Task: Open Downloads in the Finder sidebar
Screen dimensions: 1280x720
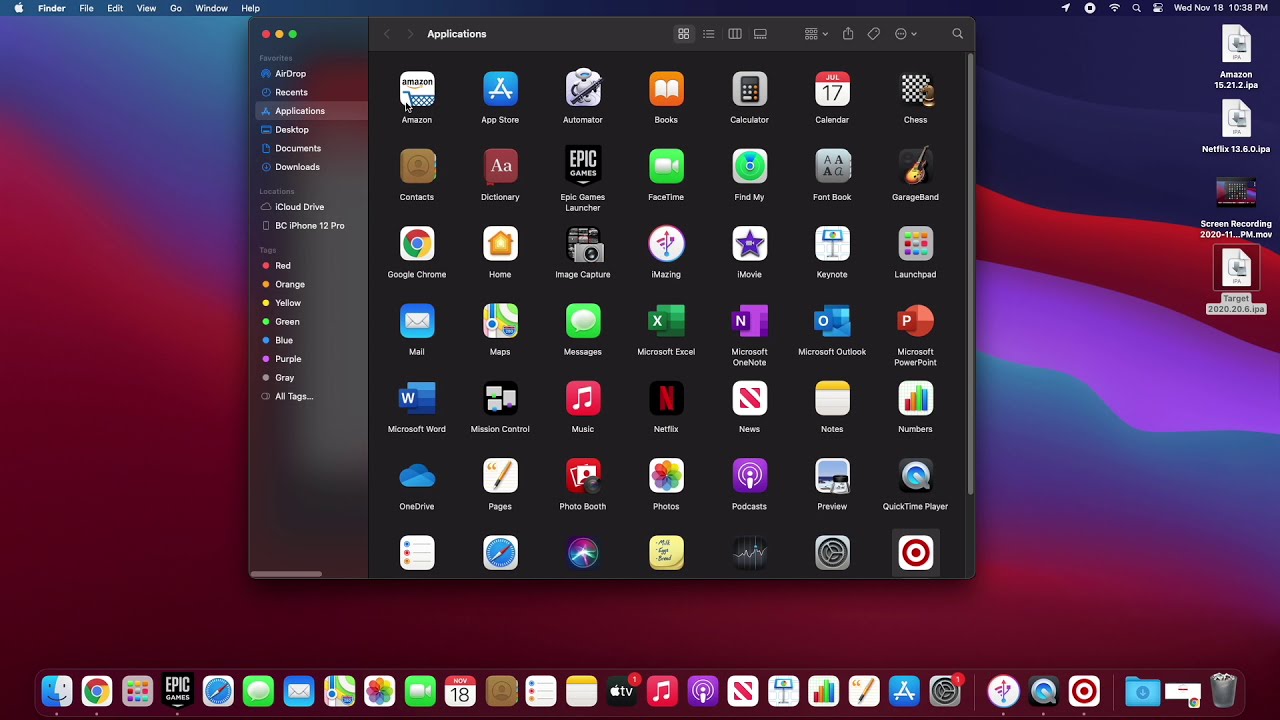Action: (312, 167)
